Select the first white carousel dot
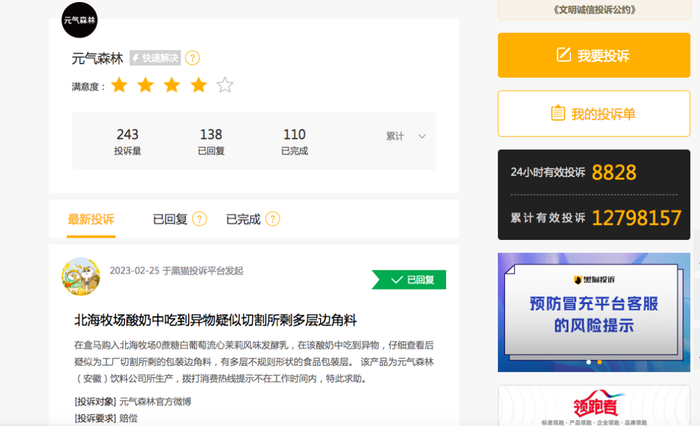 [x=588, y=362]
